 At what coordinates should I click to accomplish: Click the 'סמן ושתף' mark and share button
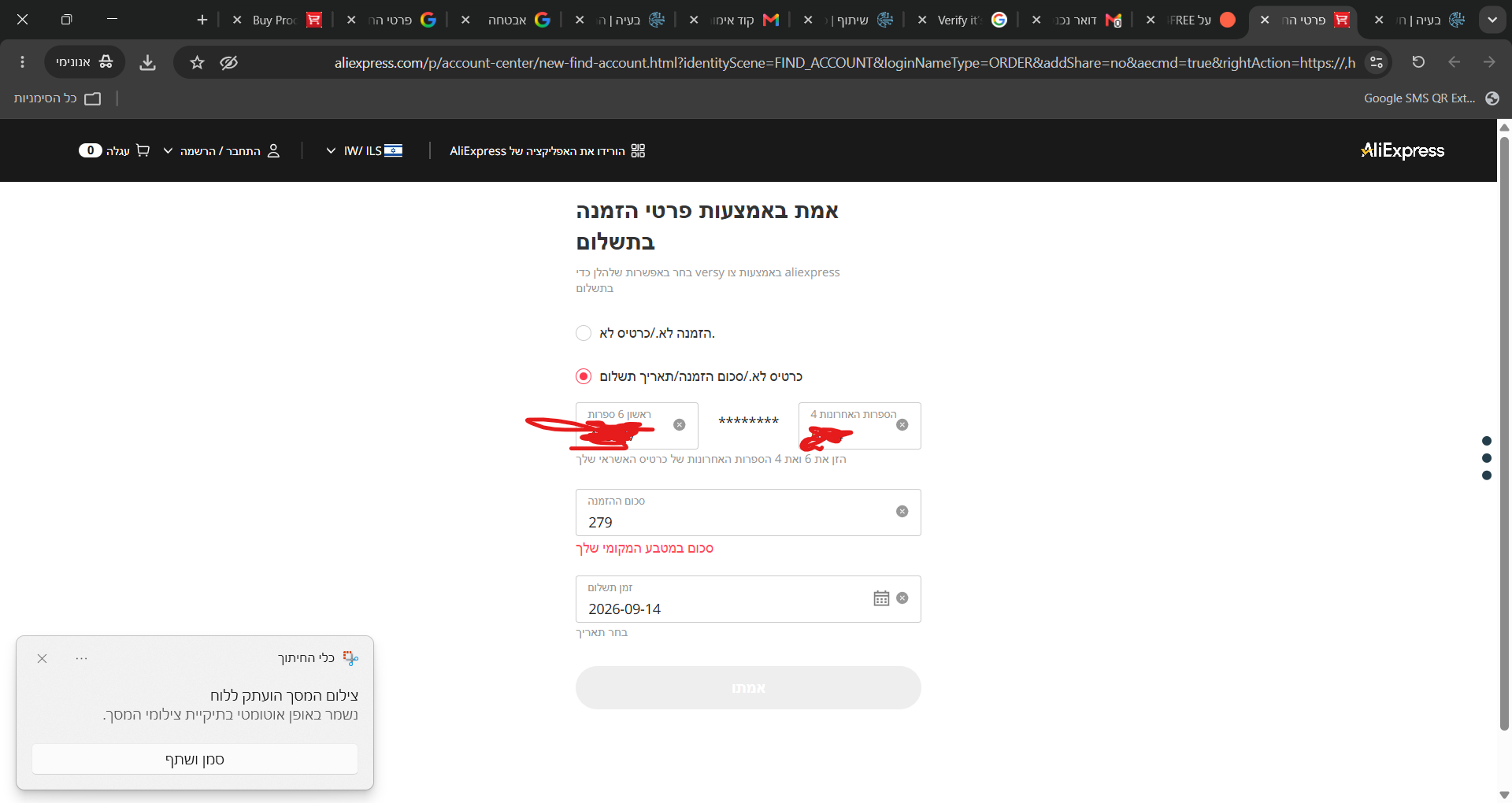(195, 760)
